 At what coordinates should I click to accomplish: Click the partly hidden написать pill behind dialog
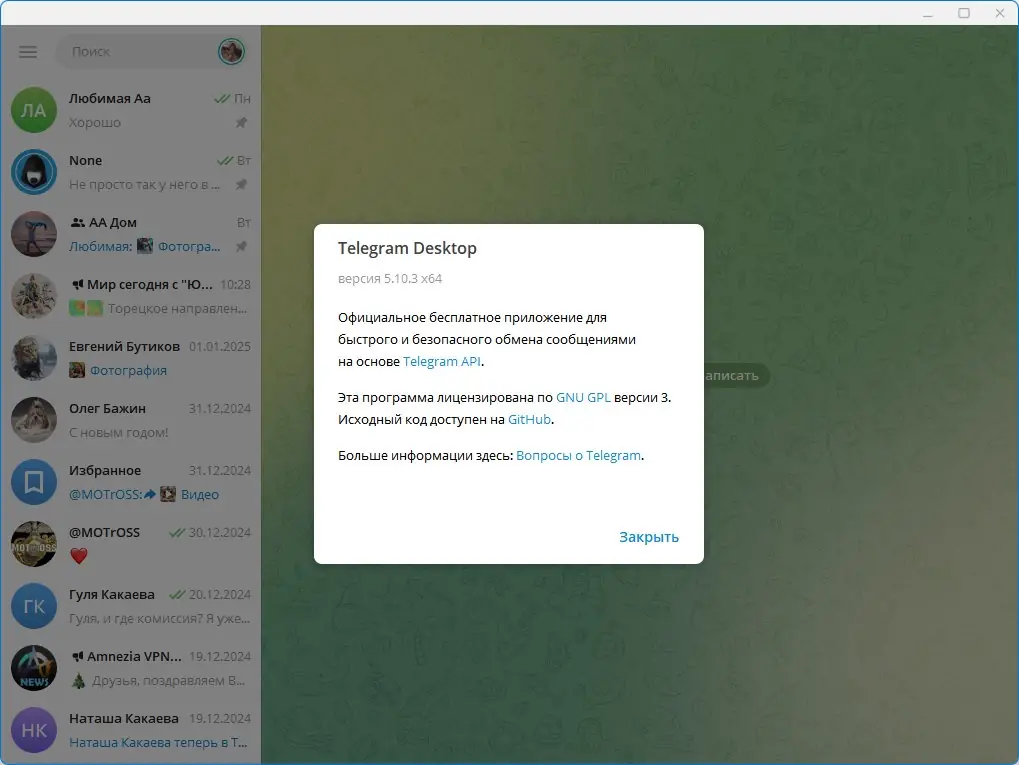pyautogui.click(x=736, y=376)
